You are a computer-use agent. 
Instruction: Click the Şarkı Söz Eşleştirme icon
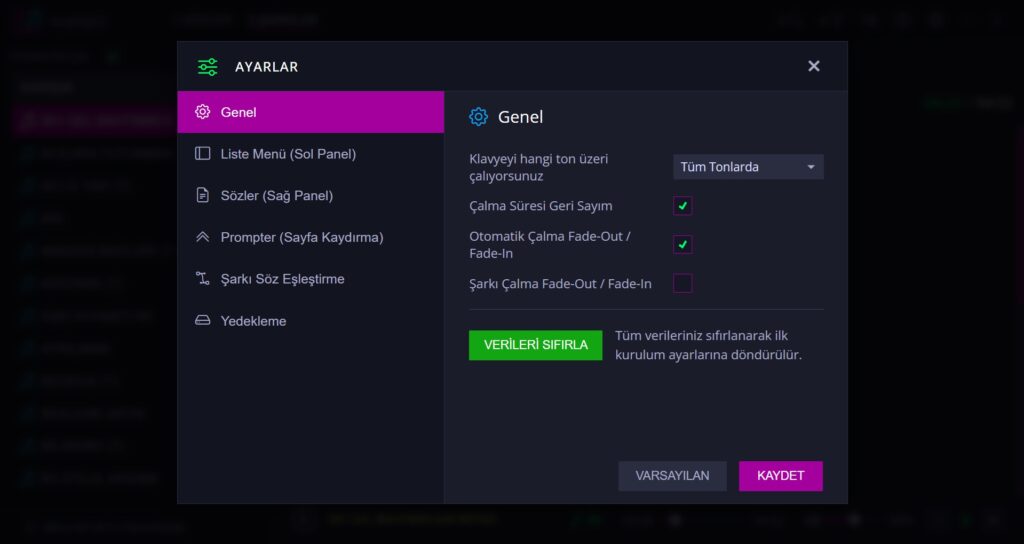(202, 279)
